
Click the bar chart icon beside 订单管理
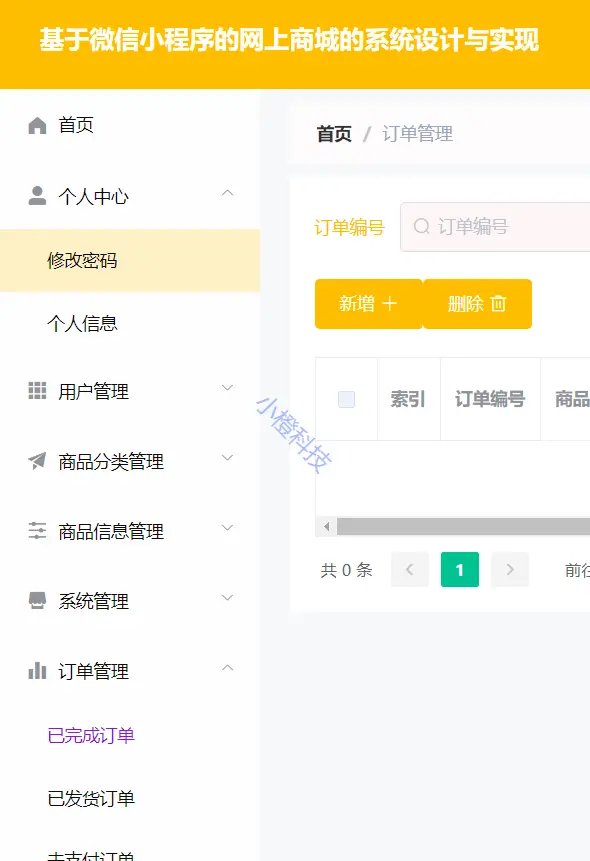tap(37, 670)
